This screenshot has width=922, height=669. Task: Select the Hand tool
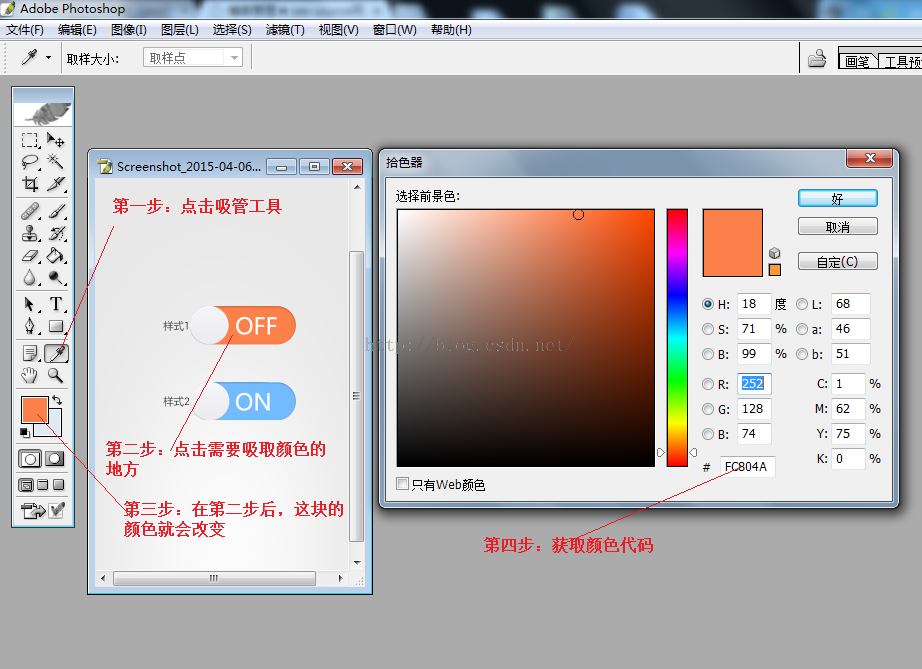tap(29, 376)
